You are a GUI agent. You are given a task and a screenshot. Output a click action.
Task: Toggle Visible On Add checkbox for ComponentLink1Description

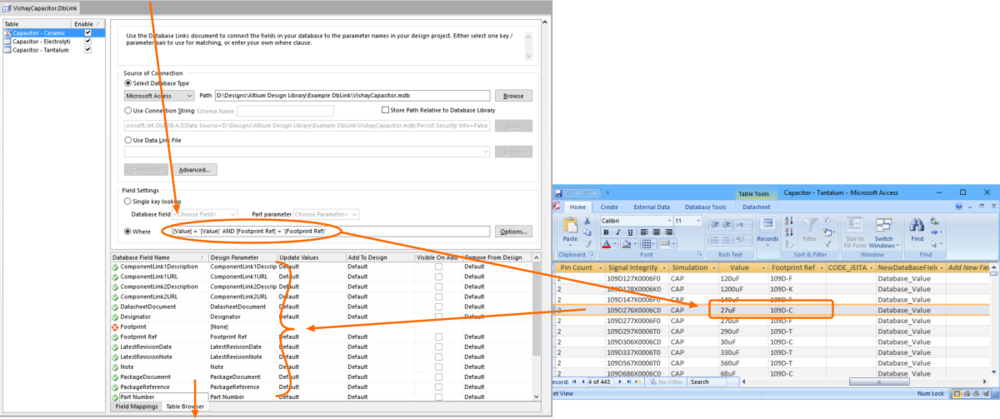point(439,267)
